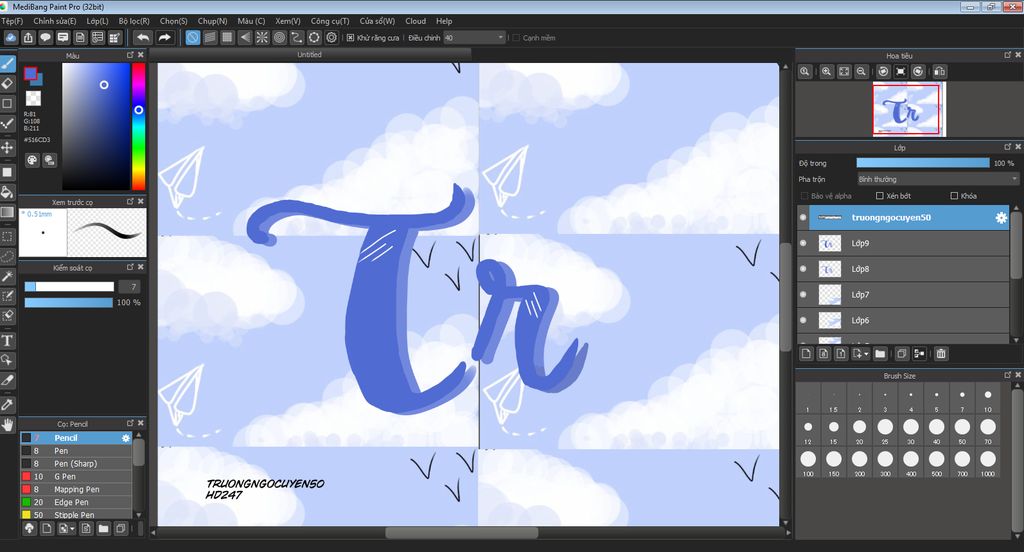Screen dimensions: 1024x552
Task: Open the Bộ lọc(R) menu
Action: pyautogui.click(x=134, y=21)
